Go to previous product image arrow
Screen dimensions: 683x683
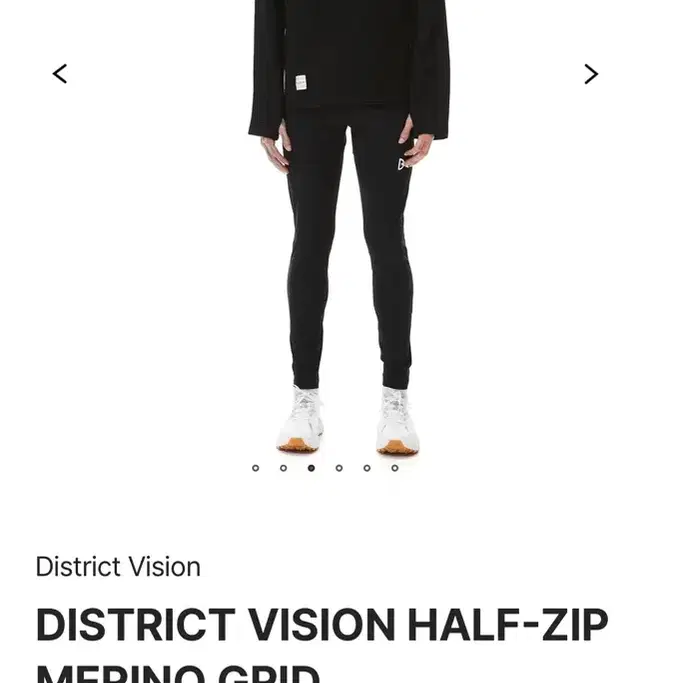[x=60, y=74]
